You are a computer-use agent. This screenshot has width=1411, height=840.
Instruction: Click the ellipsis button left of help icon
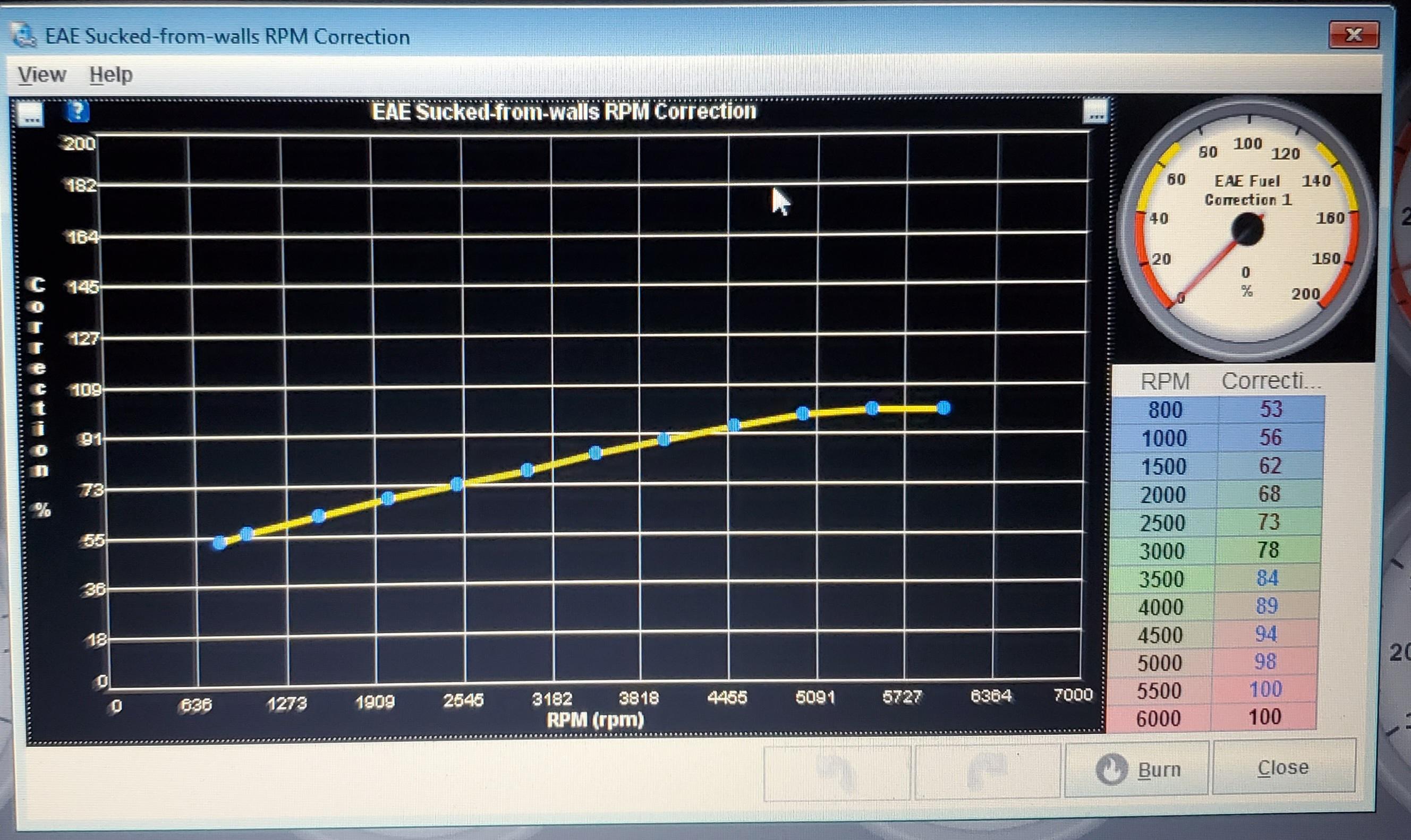pyautogui.click(x=30, y=113)
